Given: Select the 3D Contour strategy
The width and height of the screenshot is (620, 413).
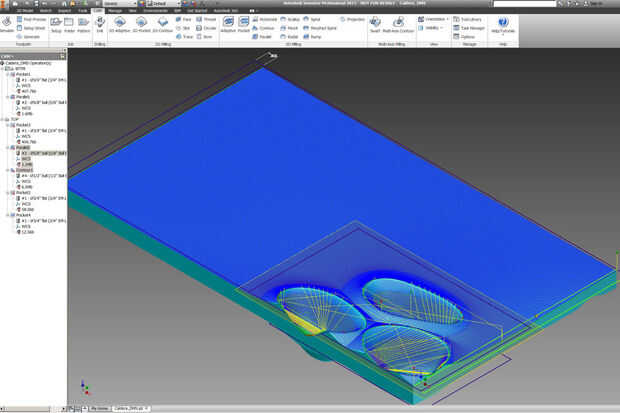Looking at the screenshot, I should point(263,28).
